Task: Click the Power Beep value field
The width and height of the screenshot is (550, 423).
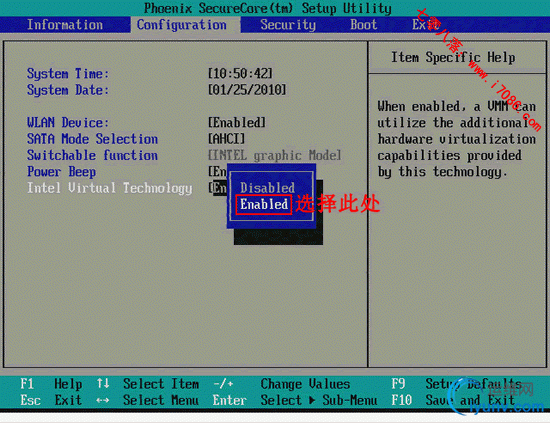Action: pyautogui.click(x=217, y=172)
